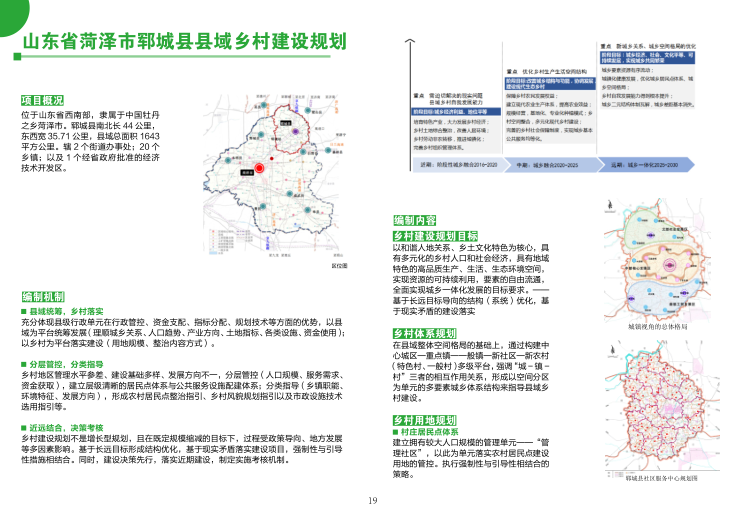Screen dimensions: 741x521
Task: Click the upward axis arrow of the timeline chart
Action: 410,104
